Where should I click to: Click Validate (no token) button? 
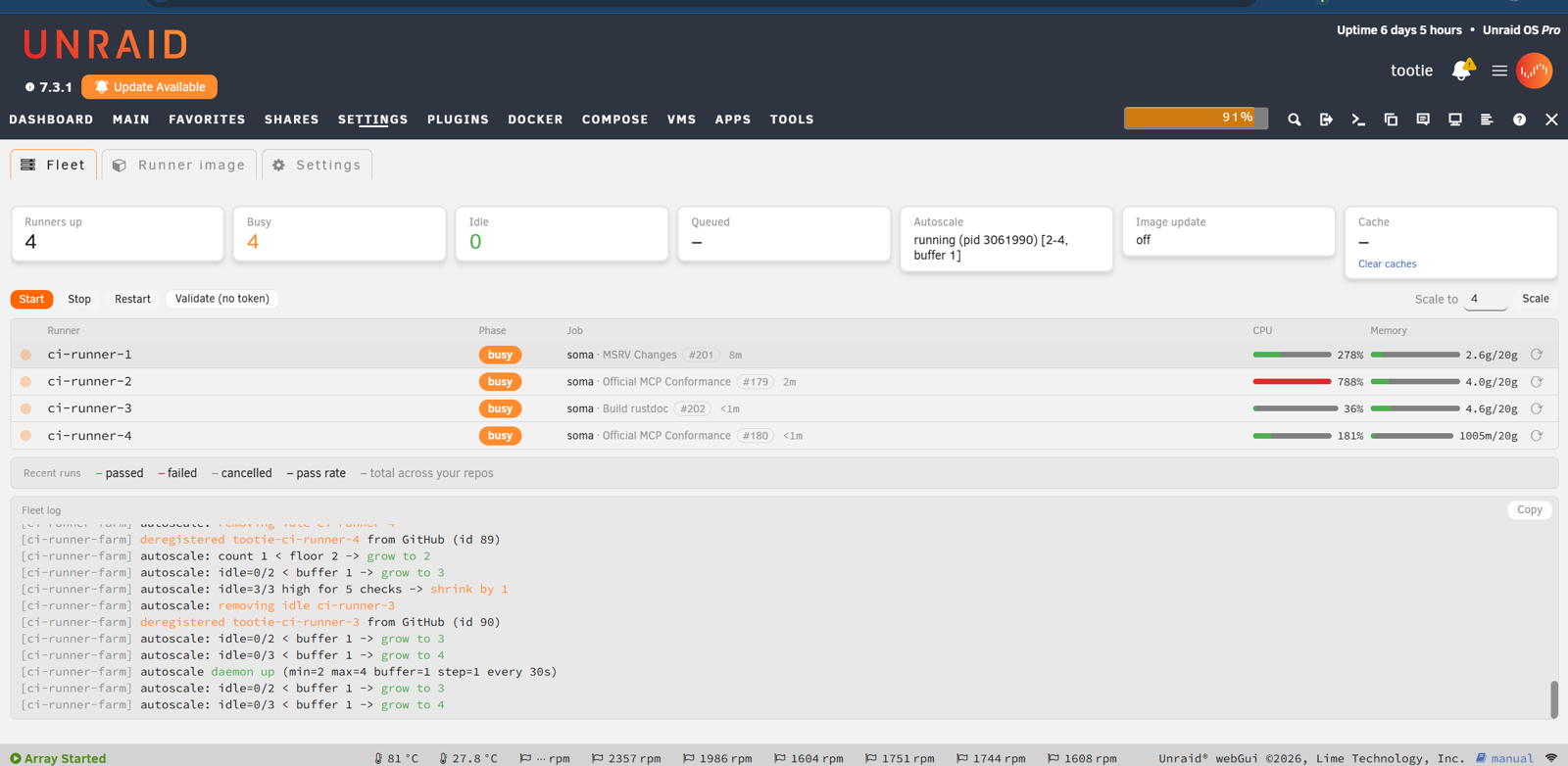[x=222, y=299]
